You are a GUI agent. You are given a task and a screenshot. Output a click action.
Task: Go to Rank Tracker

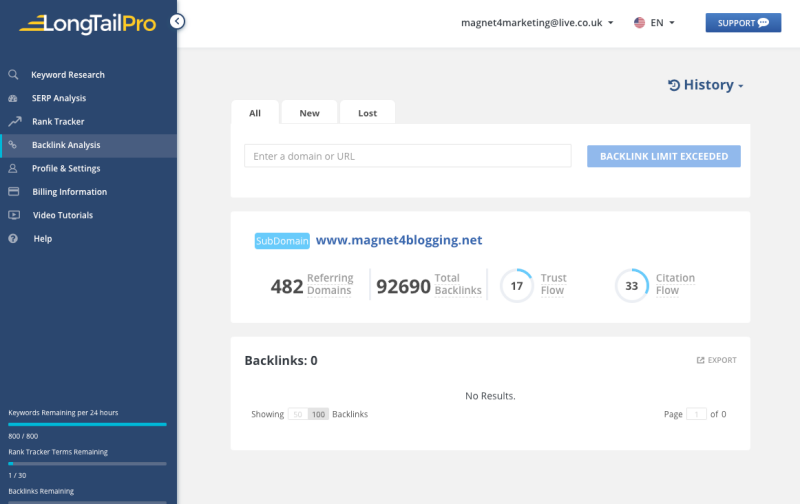click(x=58, y=121)
